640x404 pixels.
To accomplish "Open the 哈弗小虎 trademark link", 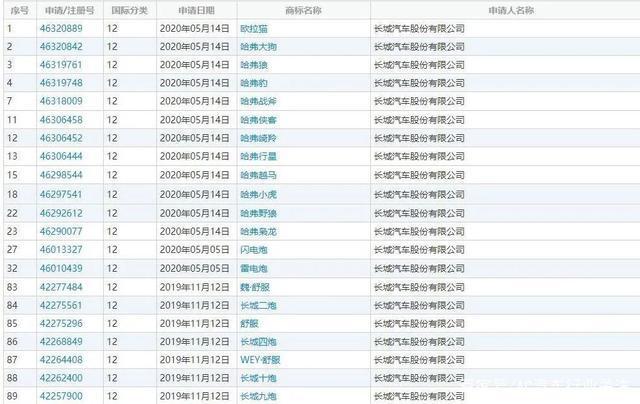I will click(259, 194).
